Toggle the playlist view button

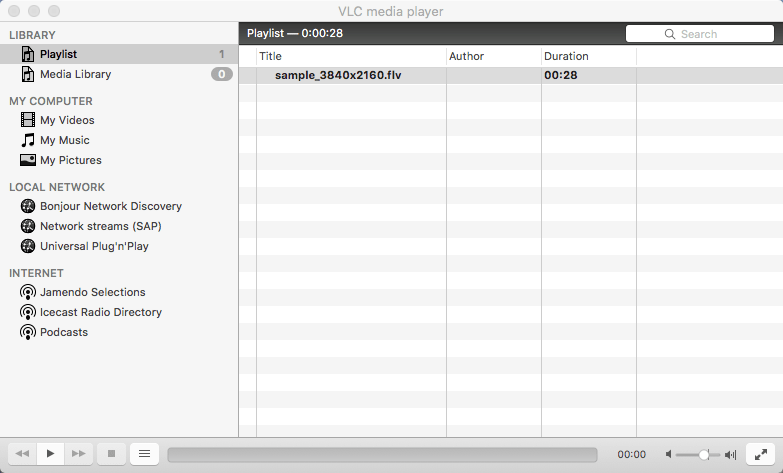(144, 454)
